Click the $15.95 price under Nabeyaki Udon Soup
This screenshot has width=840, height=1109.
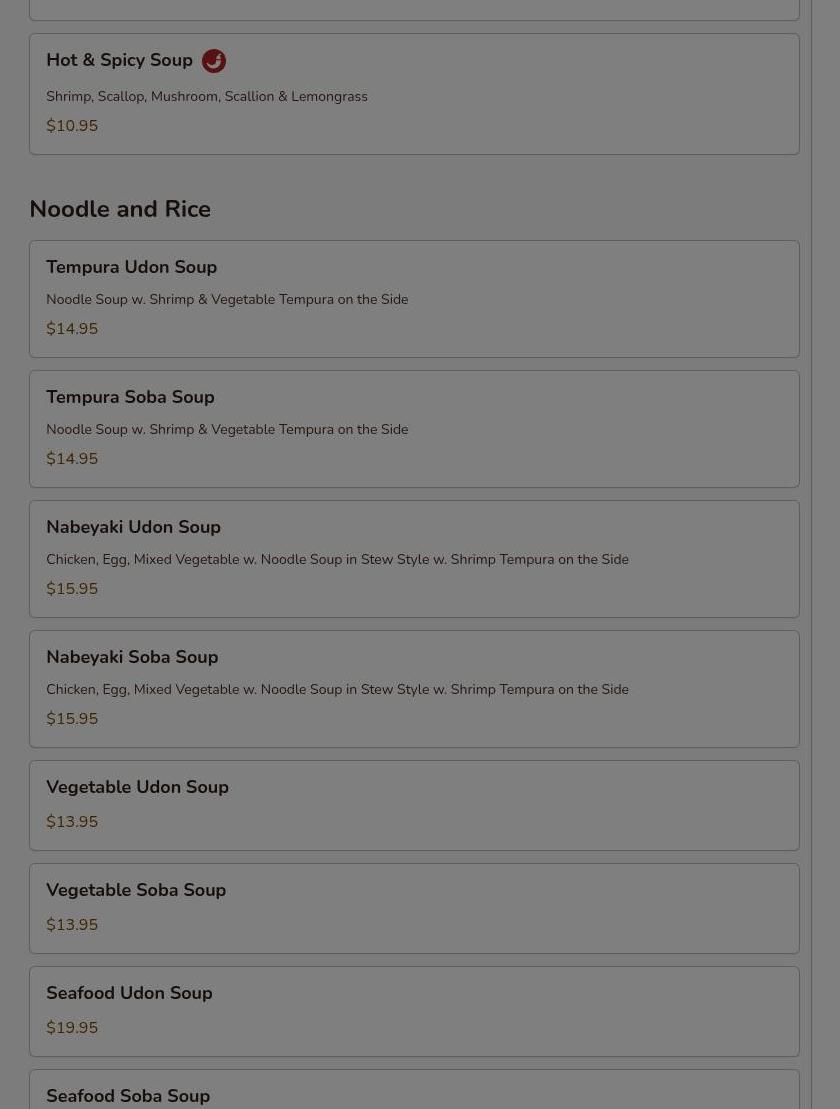pos(72,589)
